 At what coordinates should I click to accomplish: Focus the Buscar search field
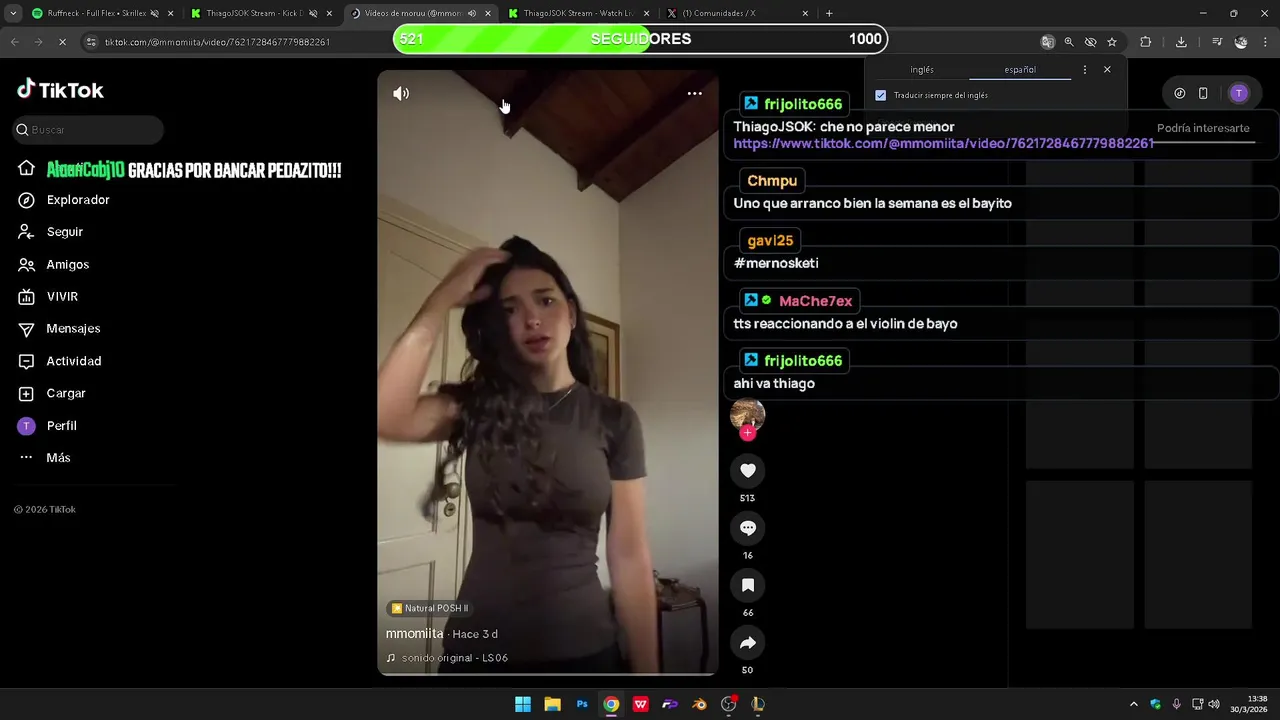tap(88, 130)
